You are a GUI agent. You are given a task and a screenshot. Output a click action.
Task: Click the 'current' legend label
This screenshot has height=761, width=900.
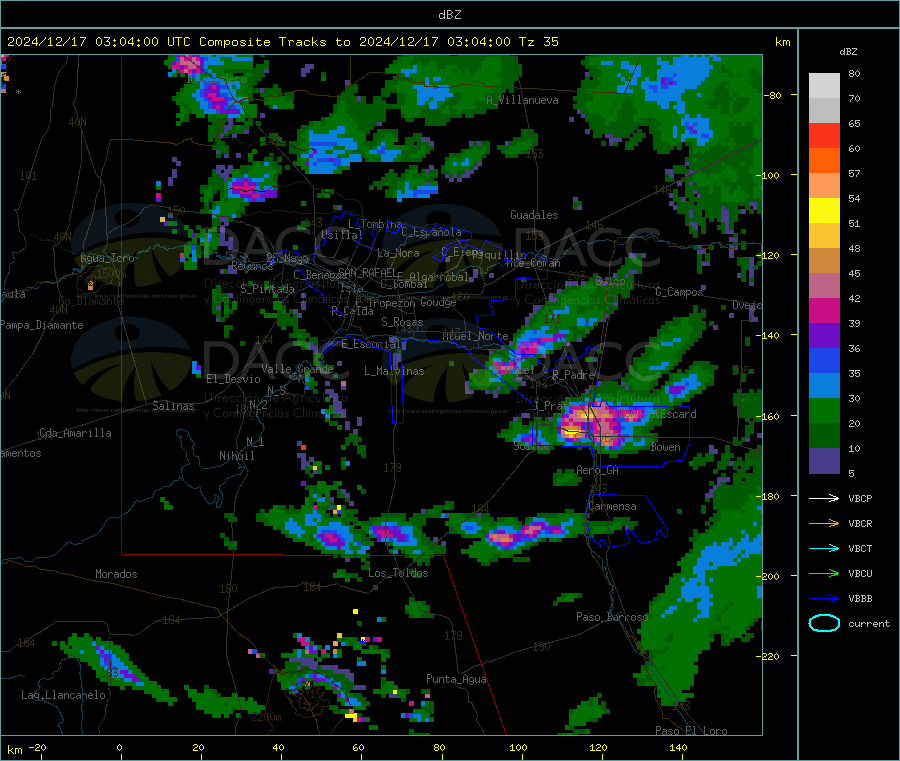pos(868,623)
